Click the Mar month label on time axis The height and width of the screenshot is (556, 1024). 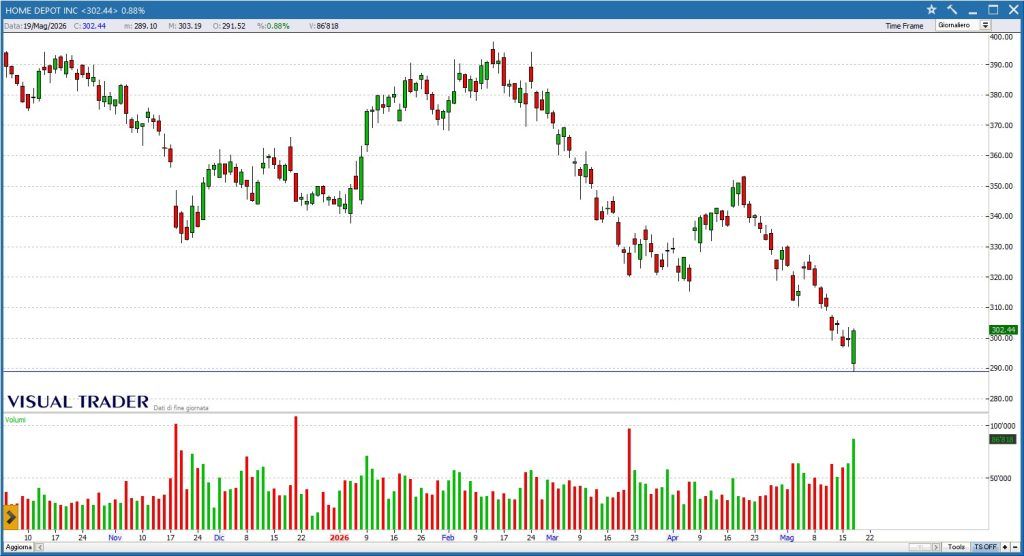[x=552, y=538]
